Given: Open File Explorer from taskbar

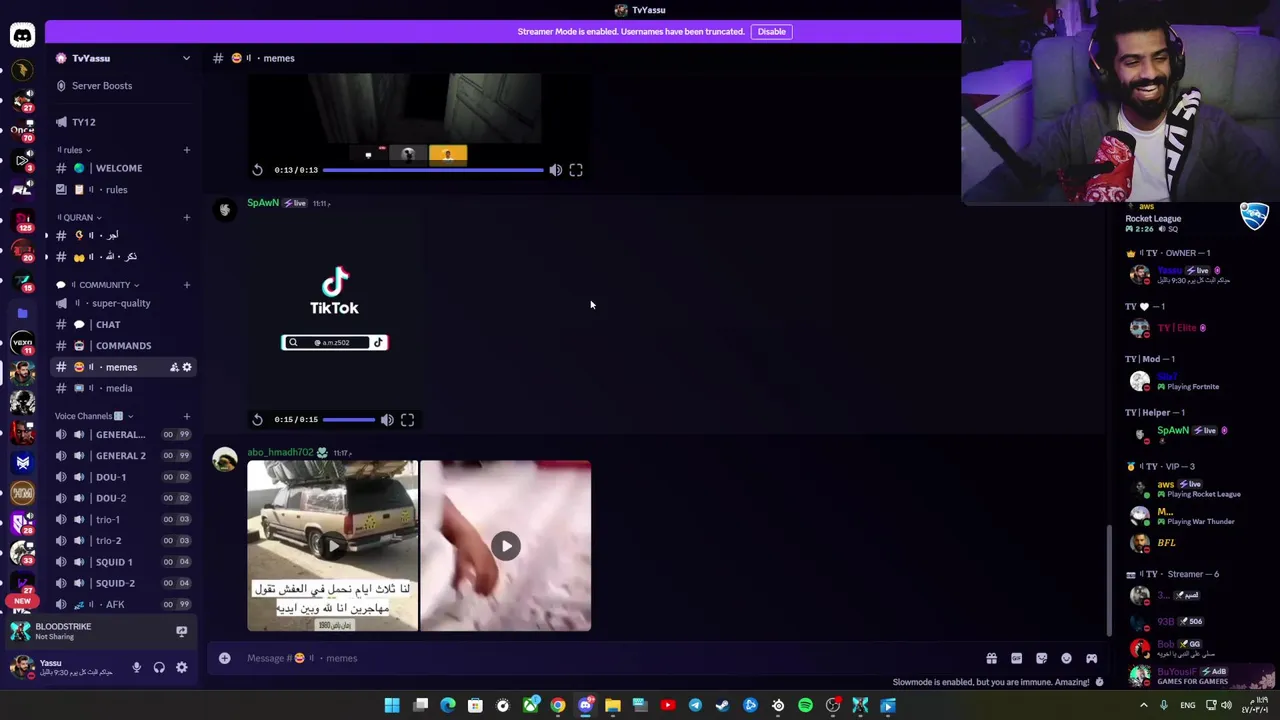Looking at the screenshot, I should (612, 706).
